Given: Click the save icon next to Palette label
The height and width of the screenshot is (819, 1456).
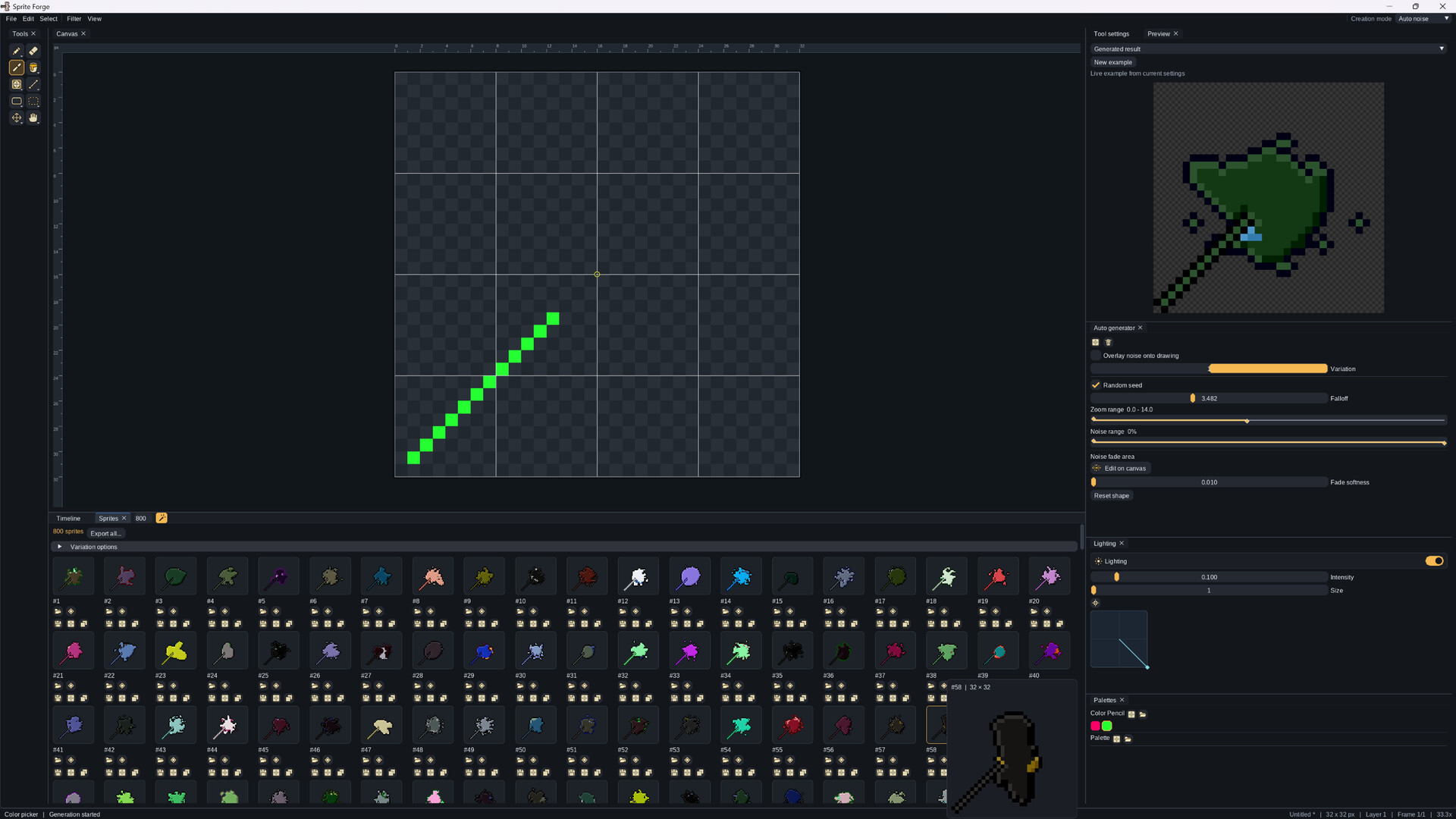Looking at the screenshot, I should coord(1116,739).
